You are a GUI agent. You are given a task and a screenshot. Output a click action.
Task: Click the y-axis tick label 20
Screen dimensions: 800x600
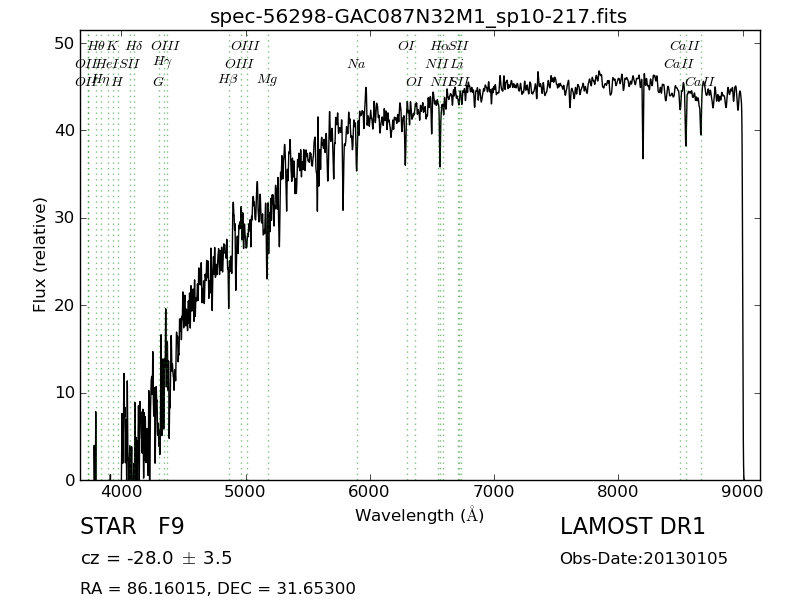pyautogui.click(x=64, y=306)
